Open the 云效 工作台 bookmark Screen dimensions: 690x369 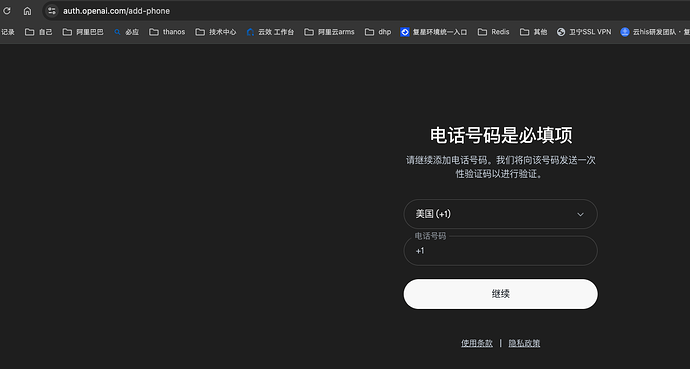pyautogui.click(x=270, y=32)
